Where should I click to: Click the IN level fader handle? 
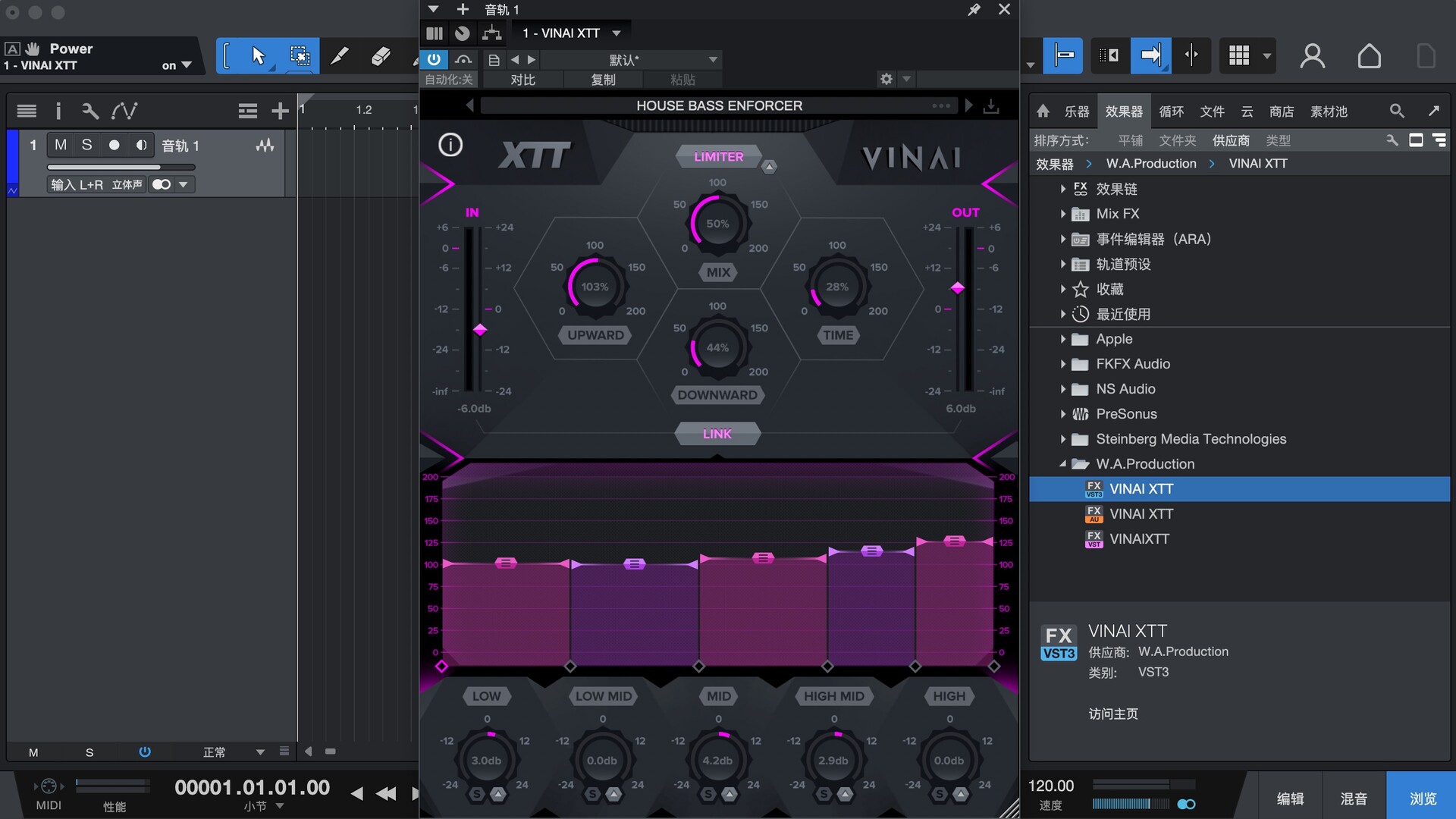(480, 330)
